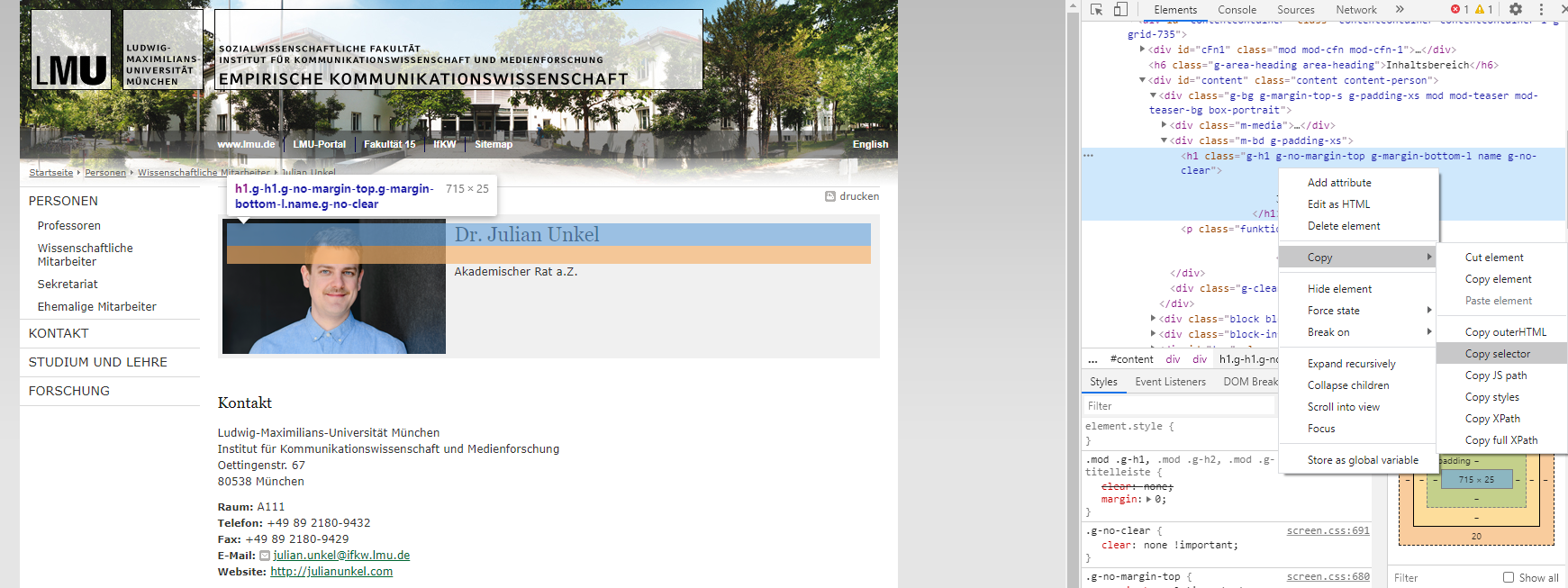Open the DevTools three-dot customize menu
Image resolution: width=1568 pixels, height=588 pixels.
(x=1541, y=9)
